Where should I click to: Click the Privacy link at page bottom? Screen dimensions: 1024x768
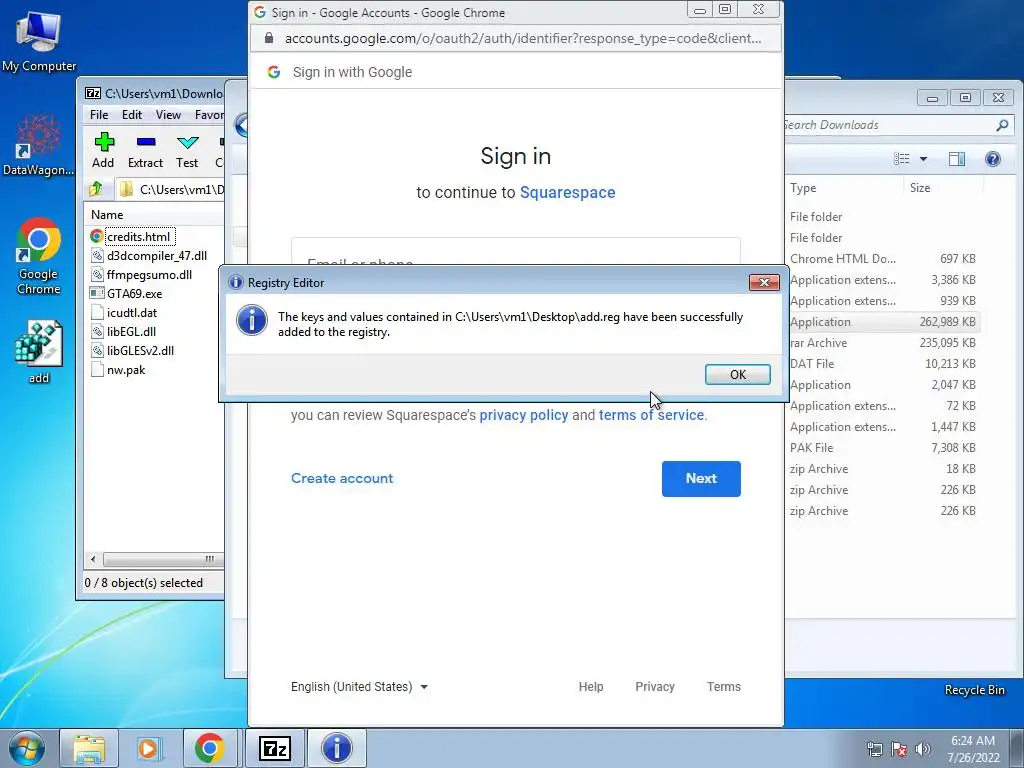pyautogui.click(x=655, y=687)
